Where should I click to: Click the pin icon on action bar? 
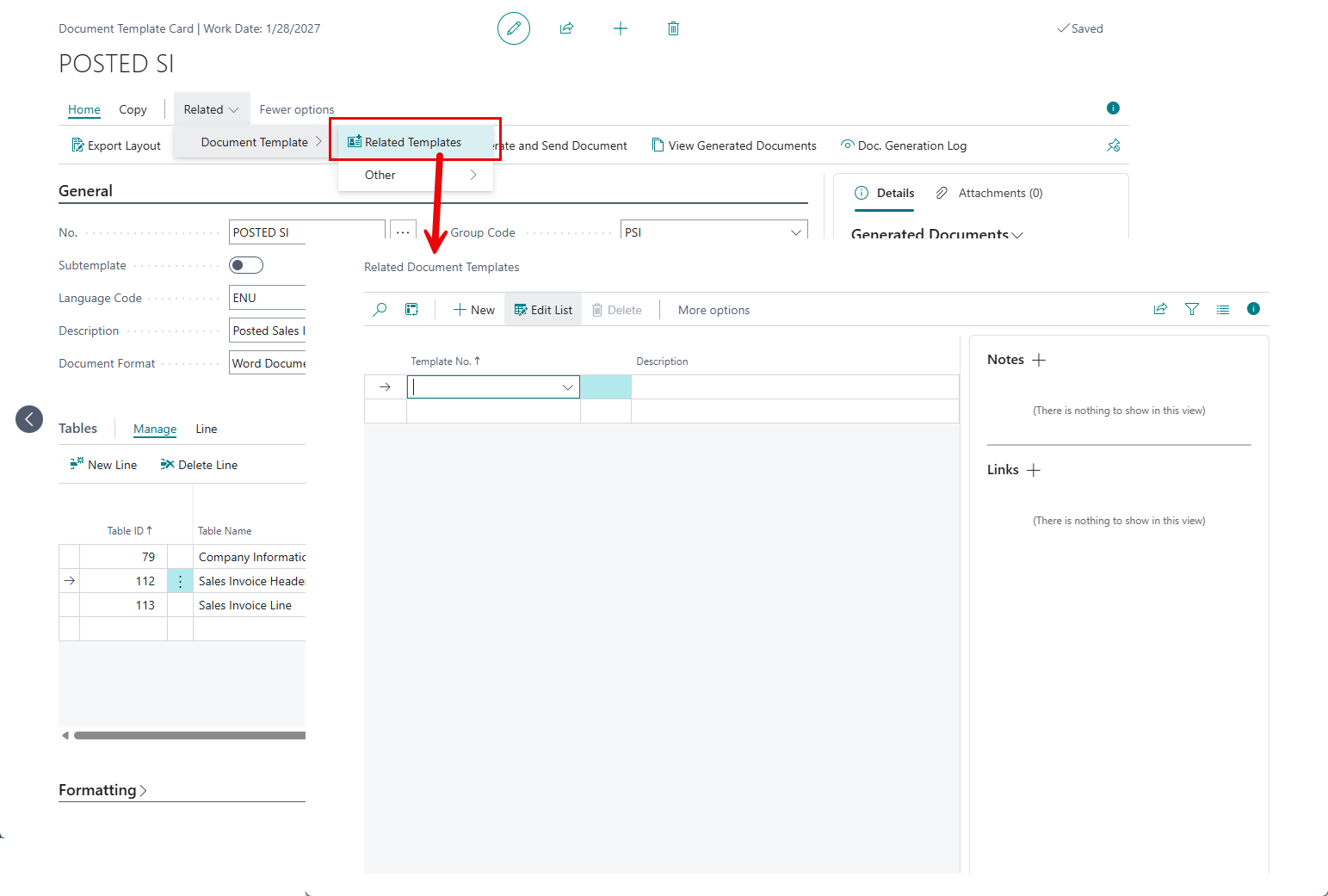1113,145
